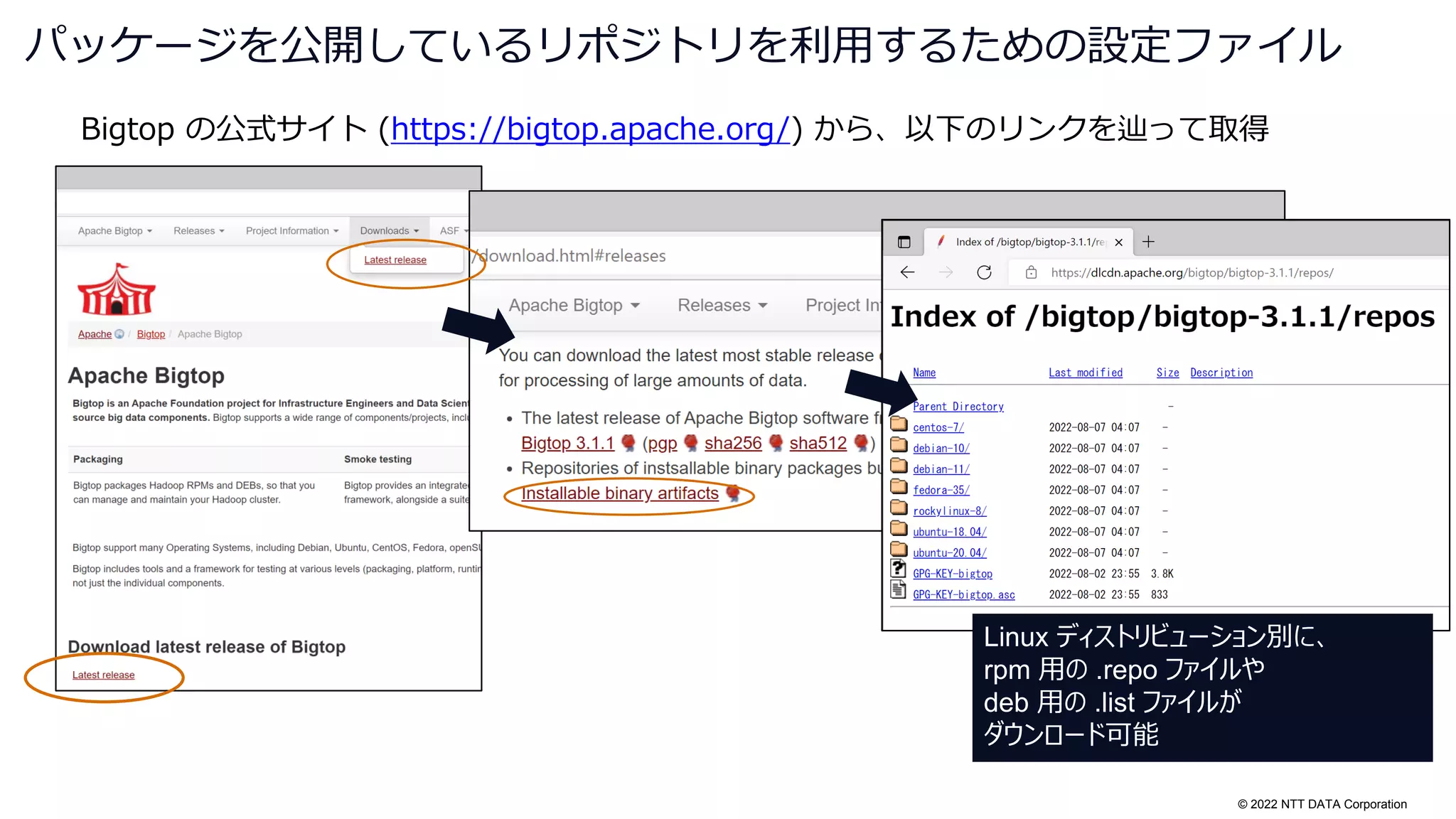Image resolution: width=1456 pixels, height=819 pixels.
Task: Sort the index by Description
Action: click(1221, 373)
